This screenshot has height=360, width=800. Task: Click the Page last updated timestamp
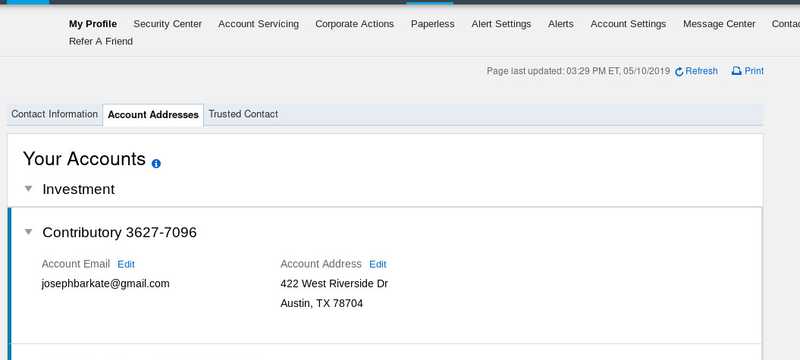(578, 71)
